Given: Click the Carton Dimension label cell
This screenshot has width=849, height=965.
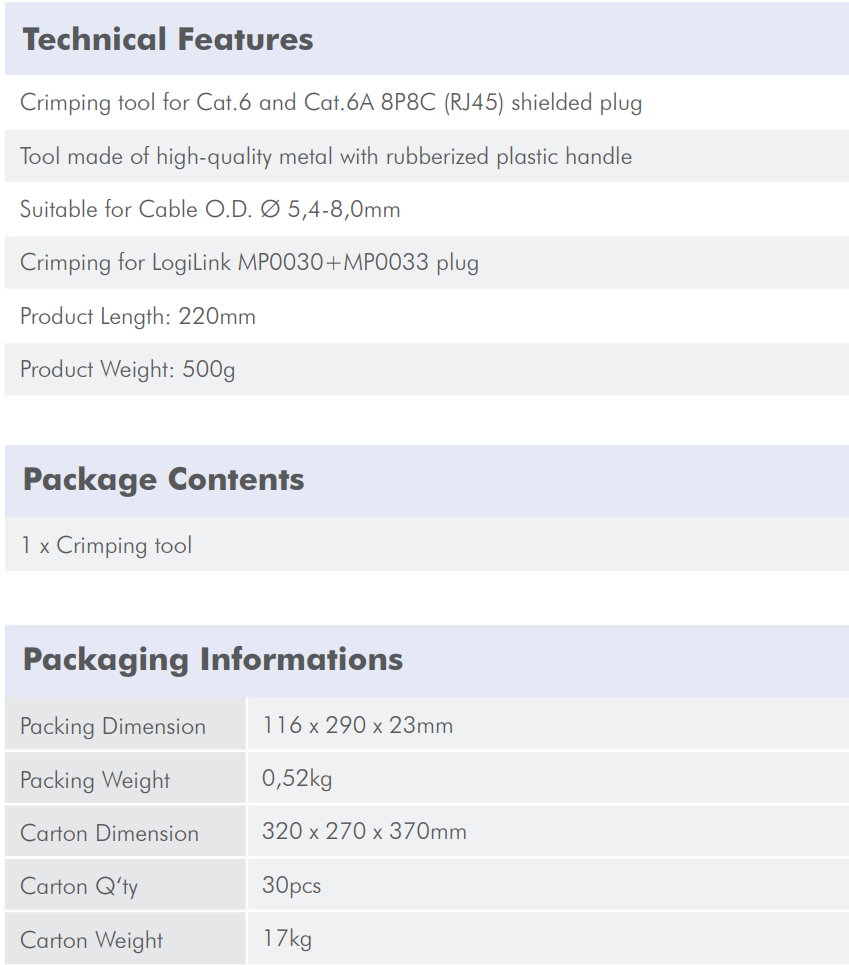Looking at the screenshot, I should click(x=126, y=831).
